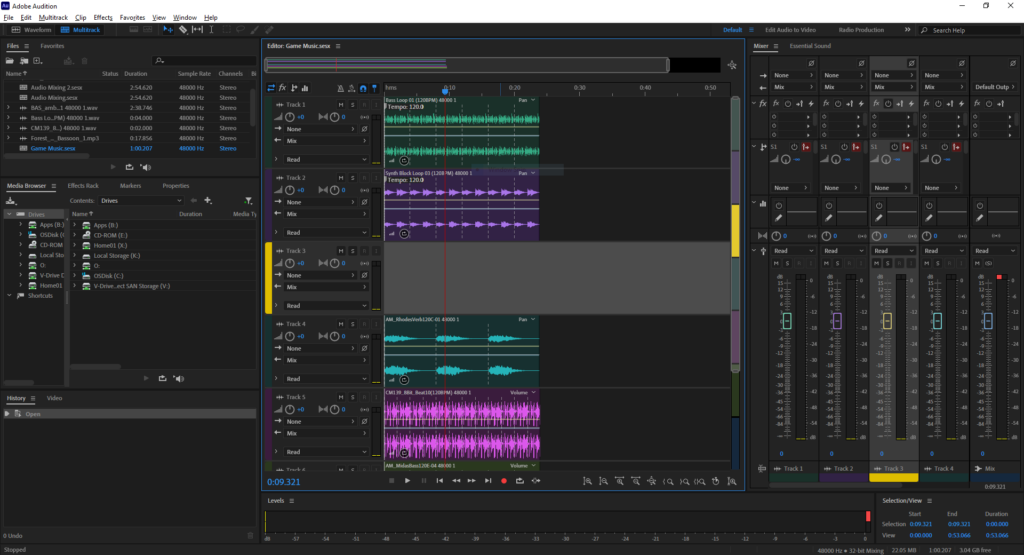
Task: Select the Razor tool in the toolbar
Action: tap(182, 30)
